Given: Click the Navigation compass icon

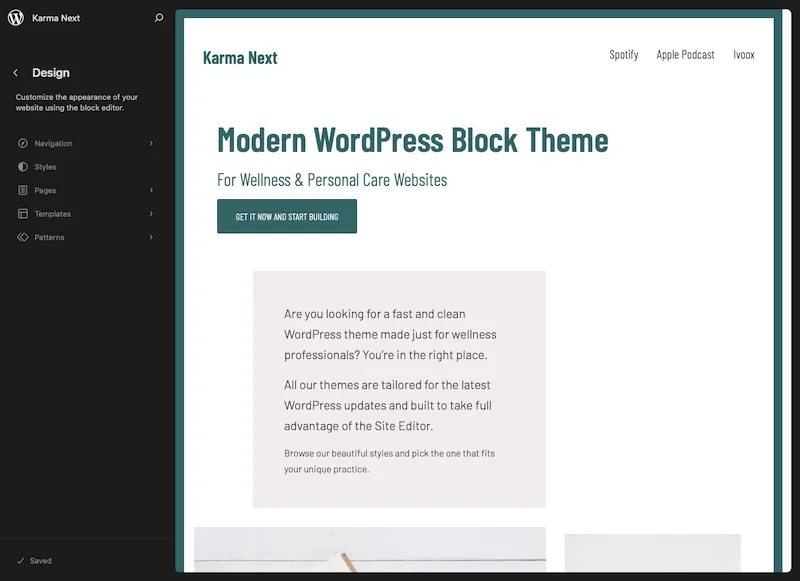Looking at the screenshot, I should point(23,143).
